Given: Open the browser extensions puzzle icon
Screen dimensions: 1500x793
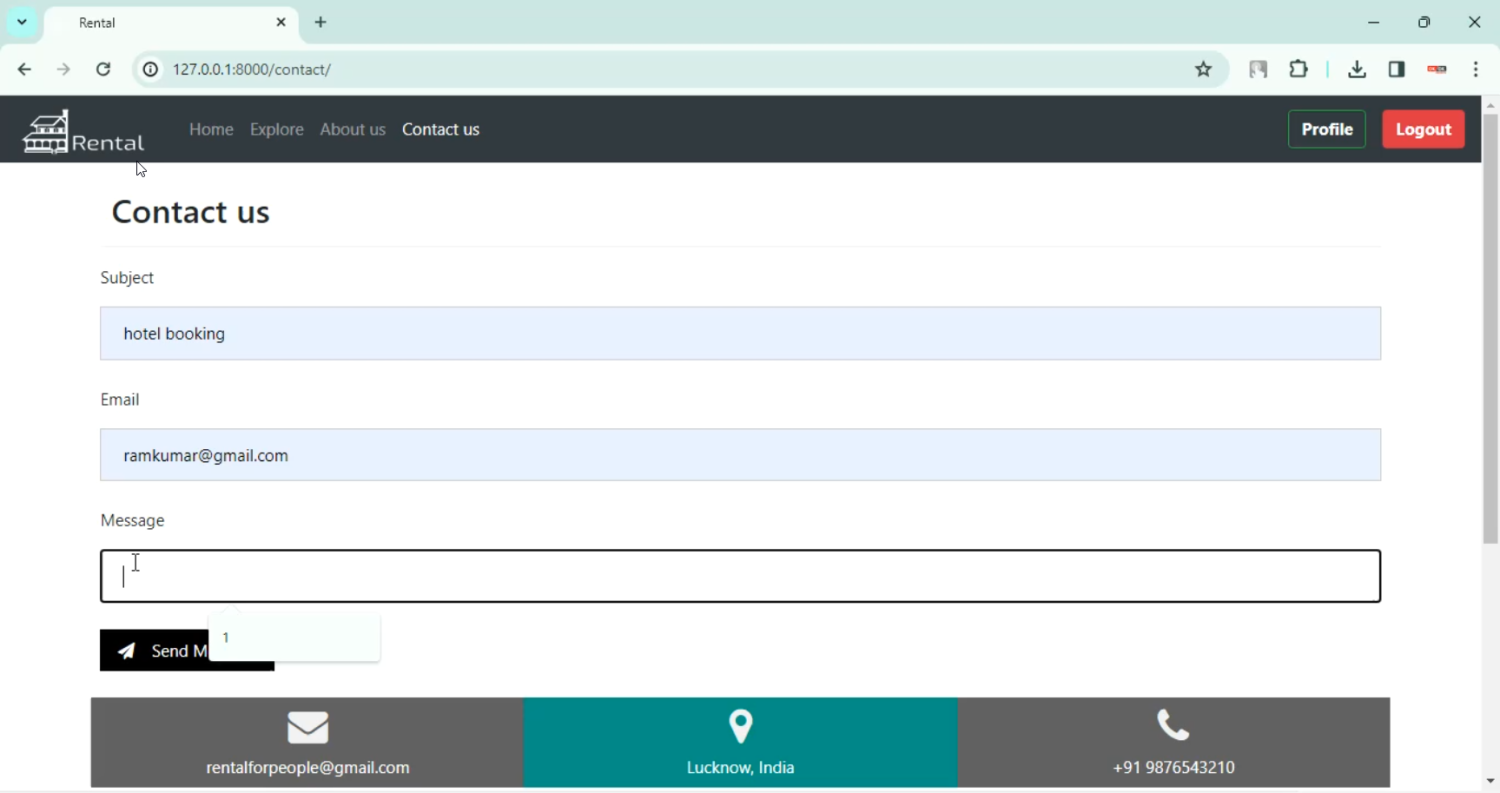Looking at the screenshot, I should tap(1298, 69).
